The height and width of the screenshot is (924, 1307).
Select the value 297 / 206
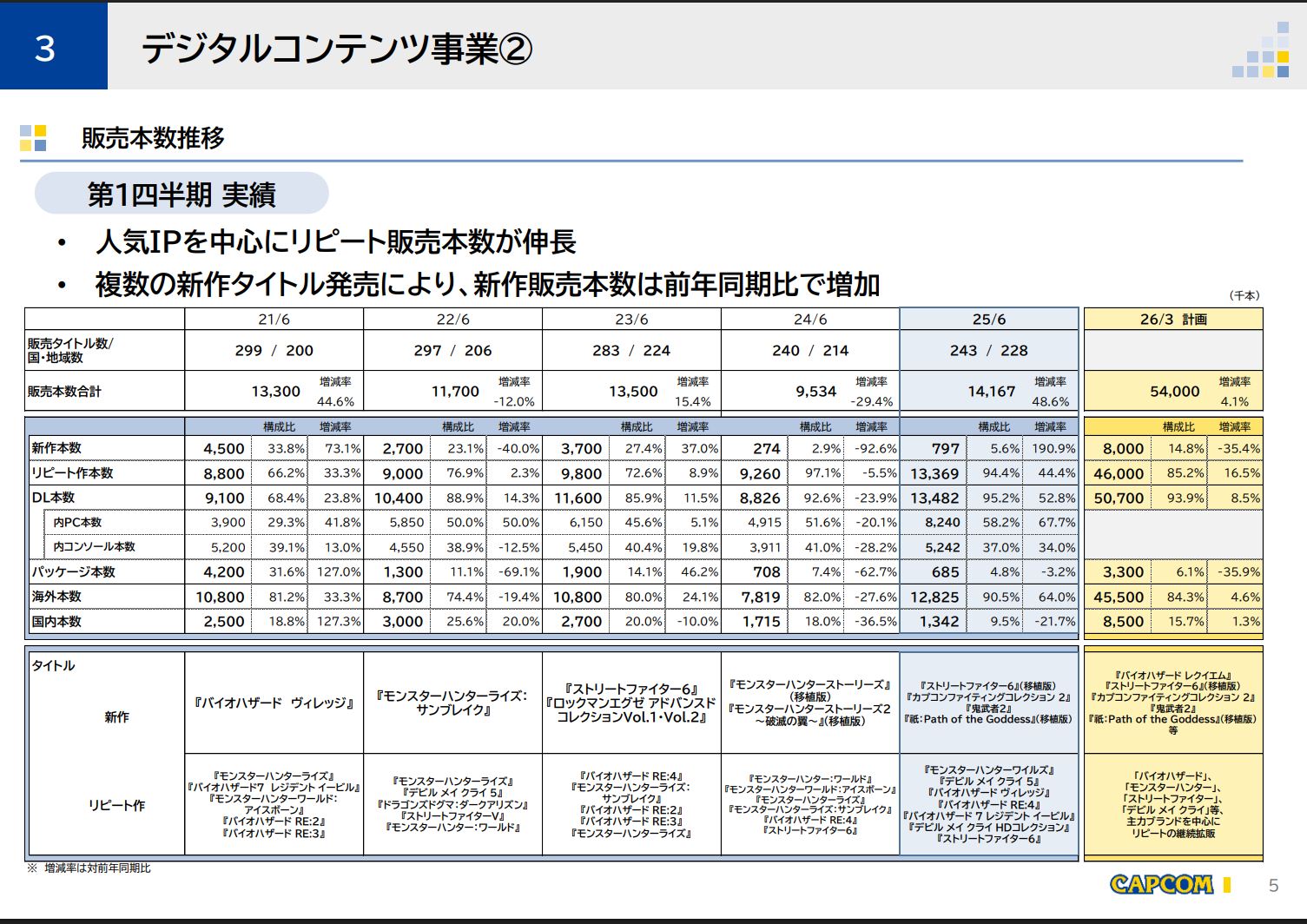pos(452,350)
